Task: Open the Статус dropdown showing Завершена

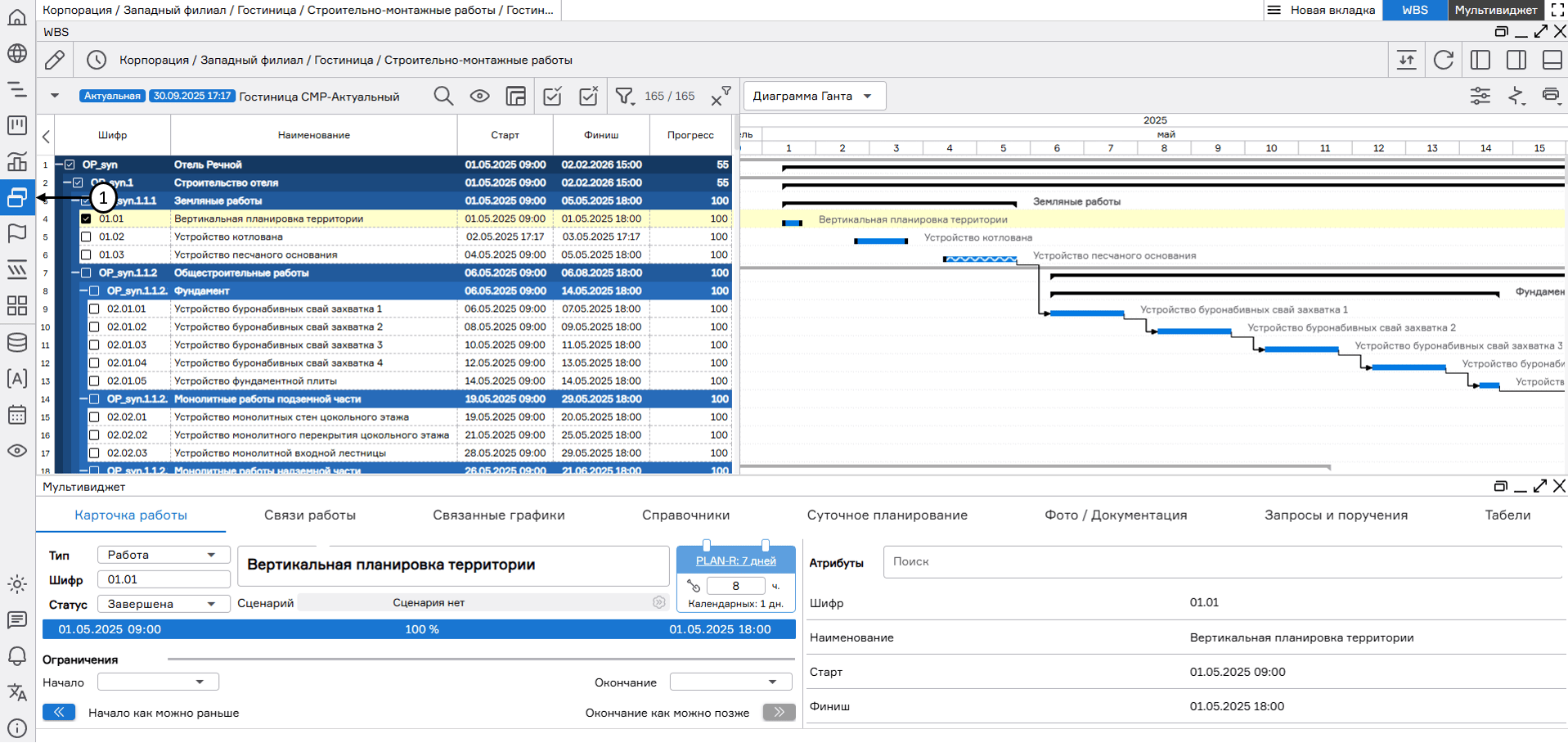Action: [x=163, y=604]
